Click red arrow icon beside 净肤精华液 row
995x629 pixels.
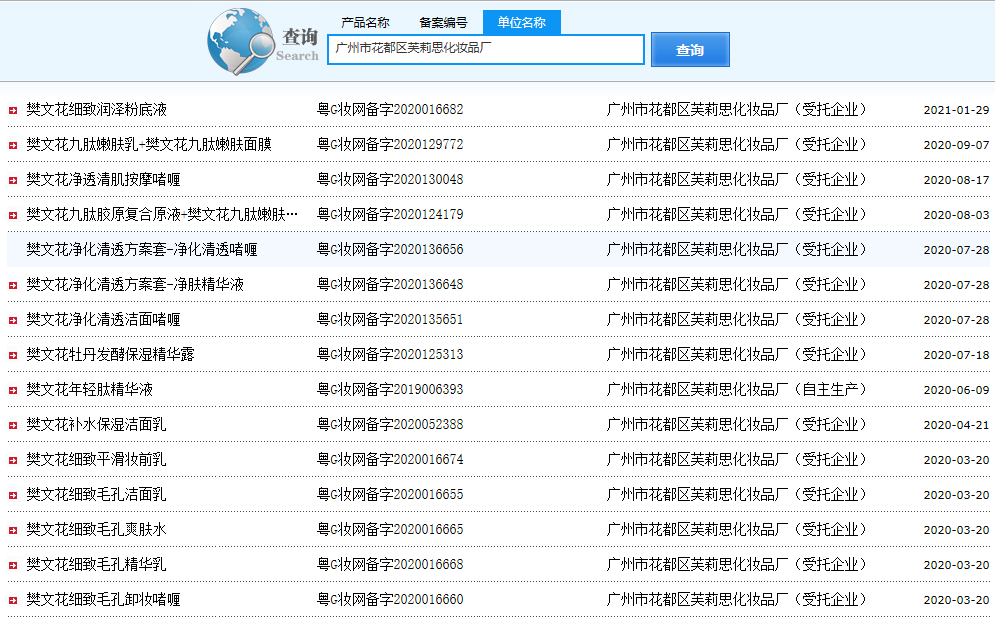pos(13,286)
